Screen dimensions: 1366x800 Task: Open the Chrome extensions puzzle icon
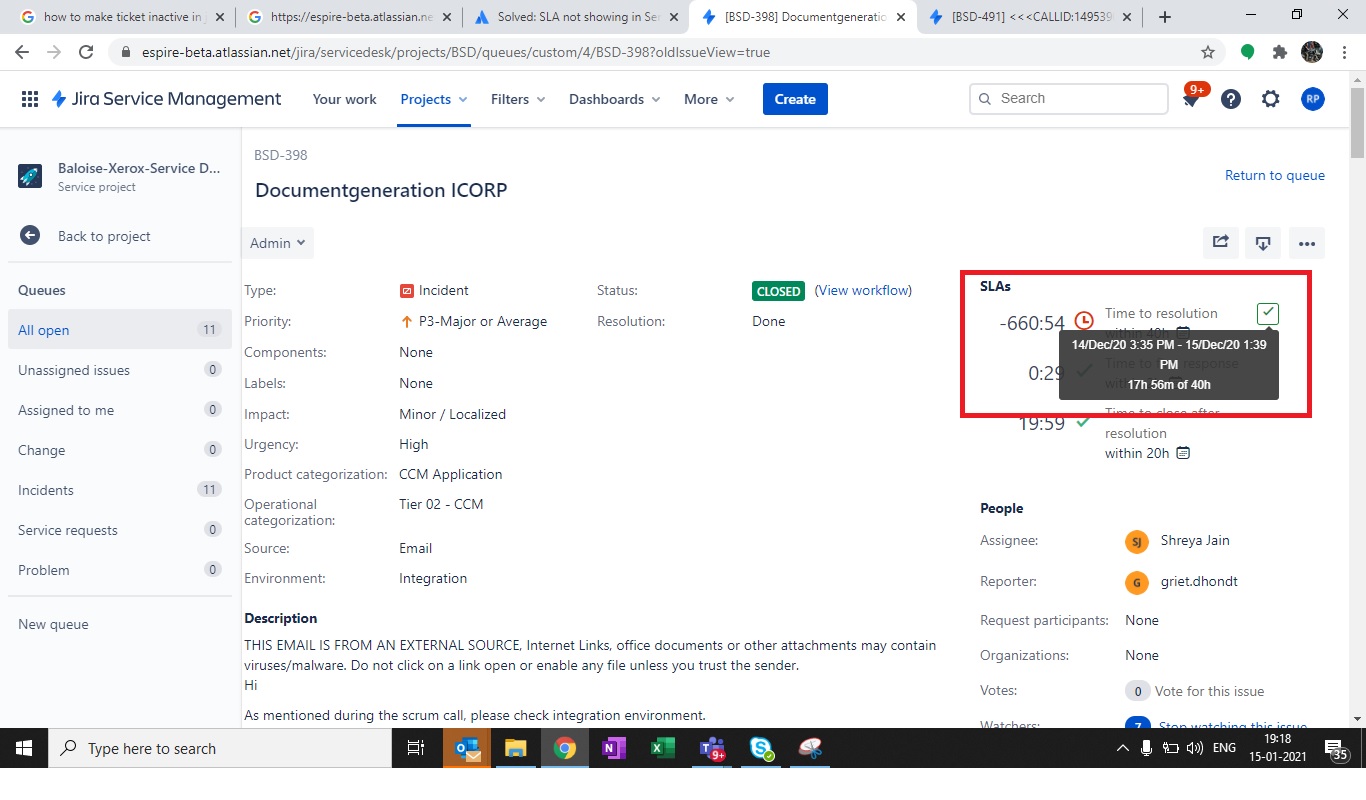click(1279, 52)
